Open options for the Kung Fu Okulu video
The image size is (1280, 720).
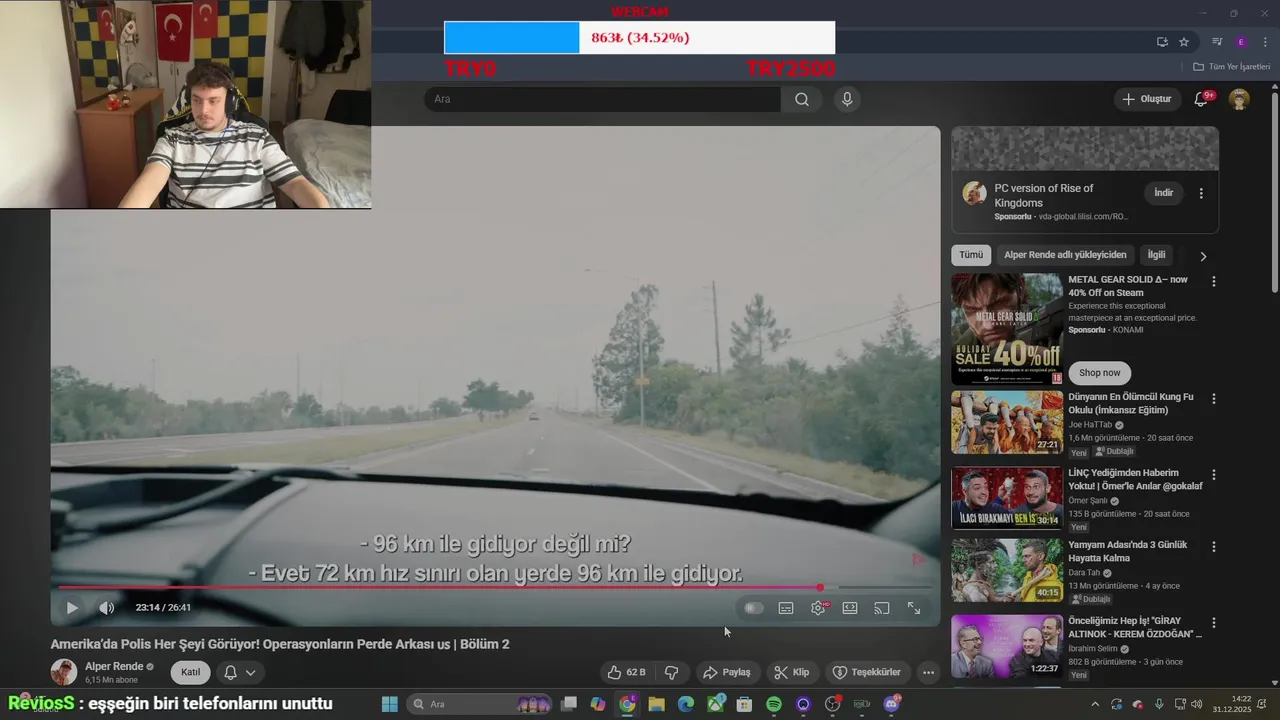(1214, 399)
